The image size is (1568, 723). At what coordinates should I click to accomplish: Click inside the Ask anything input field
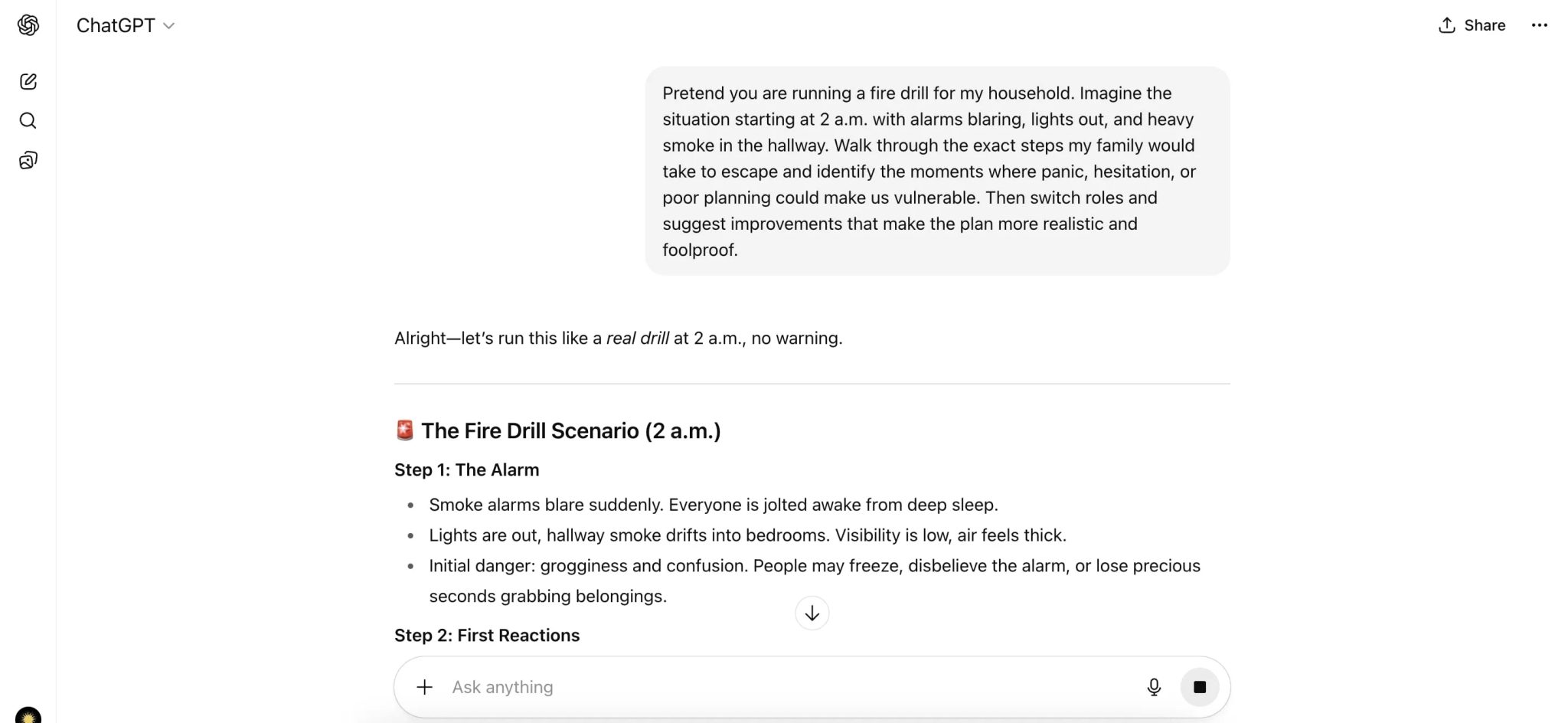pos(689,686)
